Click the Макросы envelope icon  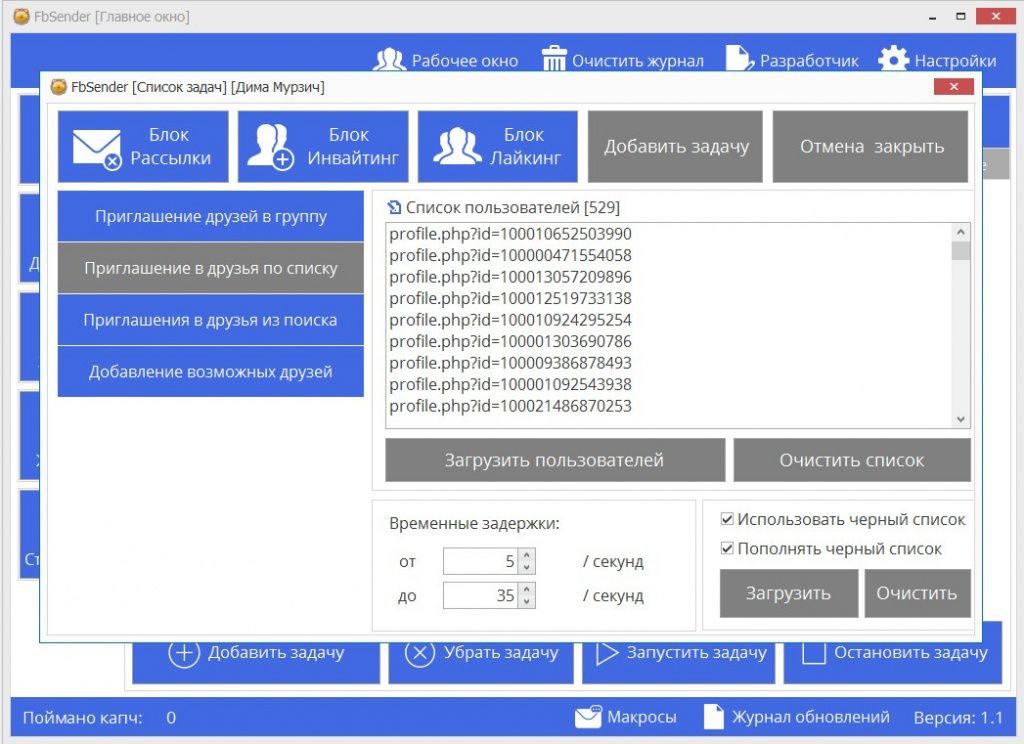(588, 717)
